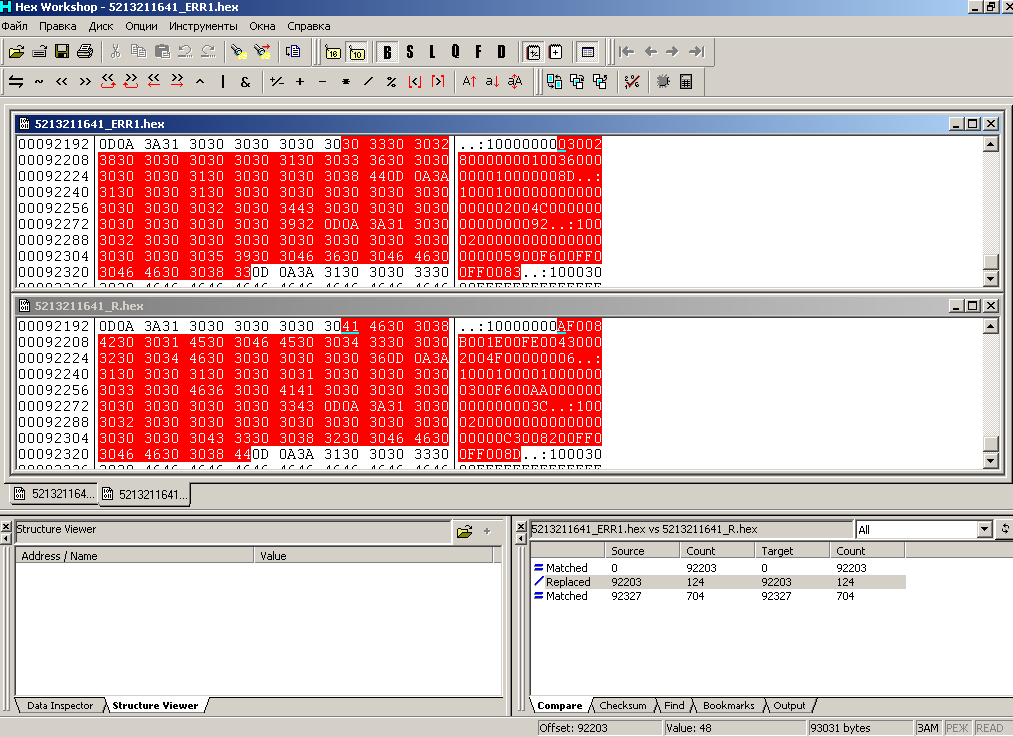This screenshot has width=1013, height=737.
Task: Click the modulo percent operation icon
Action: click(x=391, y=81)
